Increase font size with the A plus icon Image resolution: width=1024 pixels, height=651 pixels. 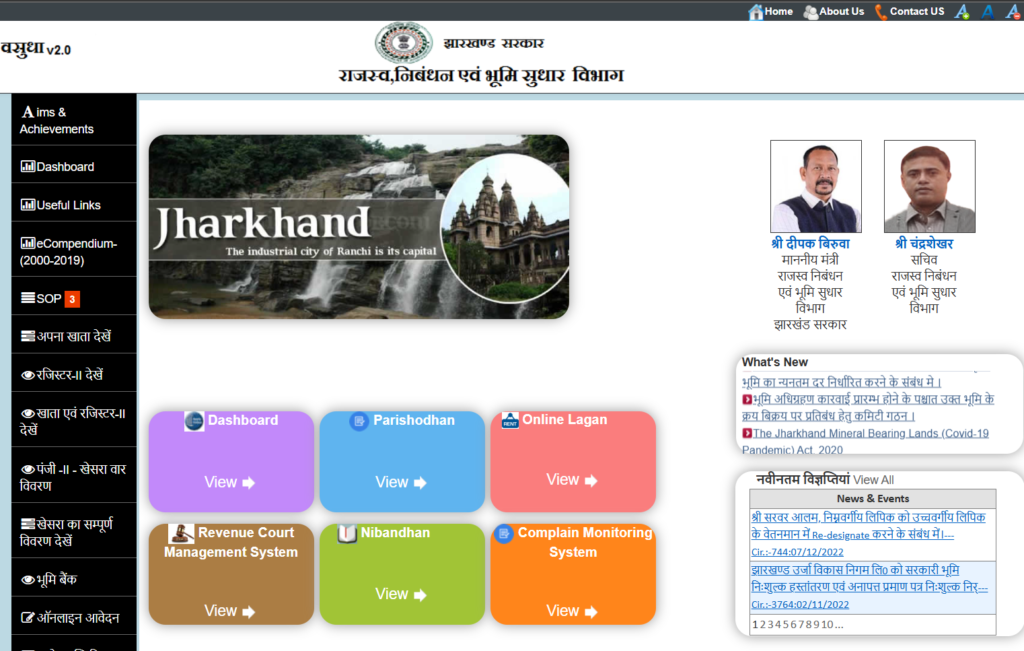tap(962, 11)
